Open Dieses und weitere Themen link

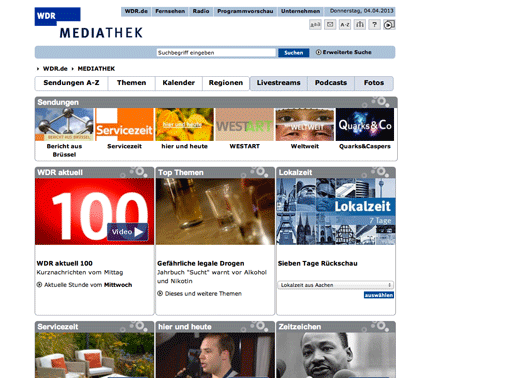tap(203, 294)
